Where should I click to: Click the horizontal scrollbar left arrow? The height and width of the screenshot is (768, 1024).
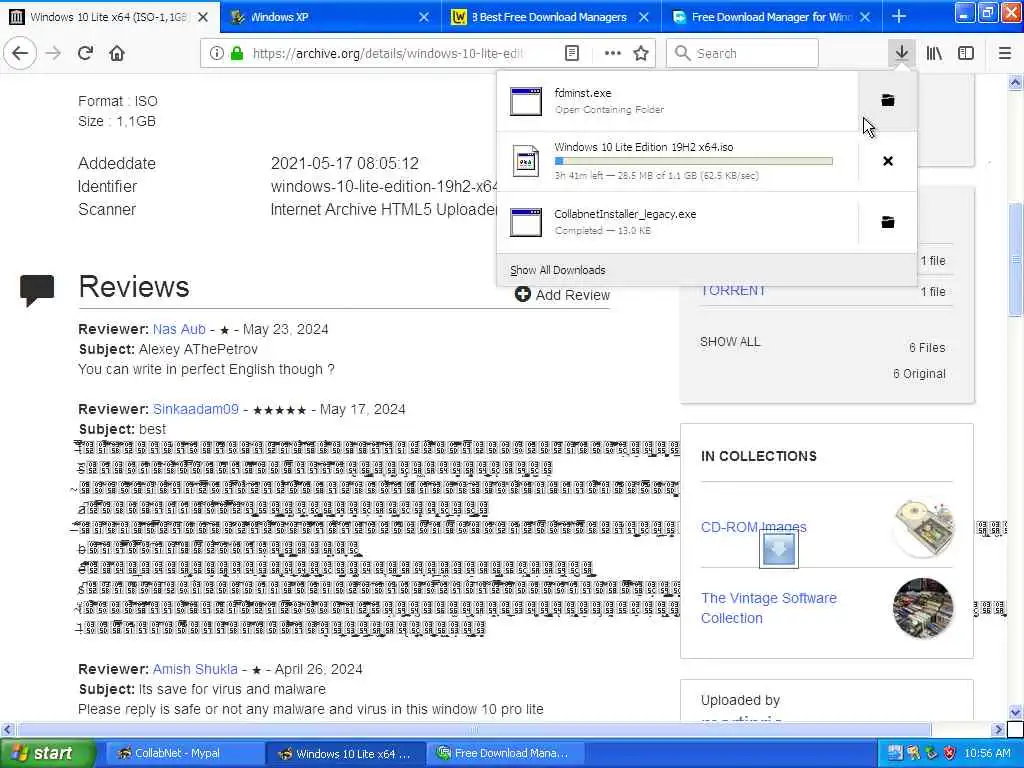(7, 729)
